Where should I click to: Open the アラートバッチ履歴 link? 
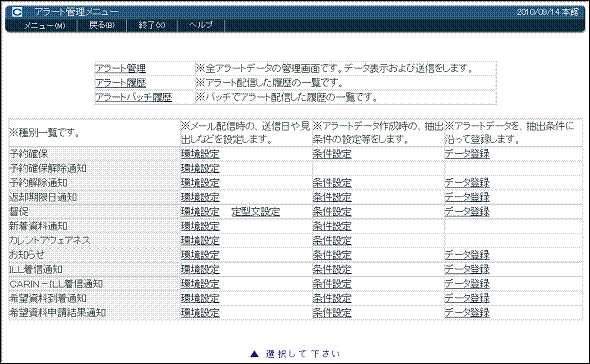133,97
